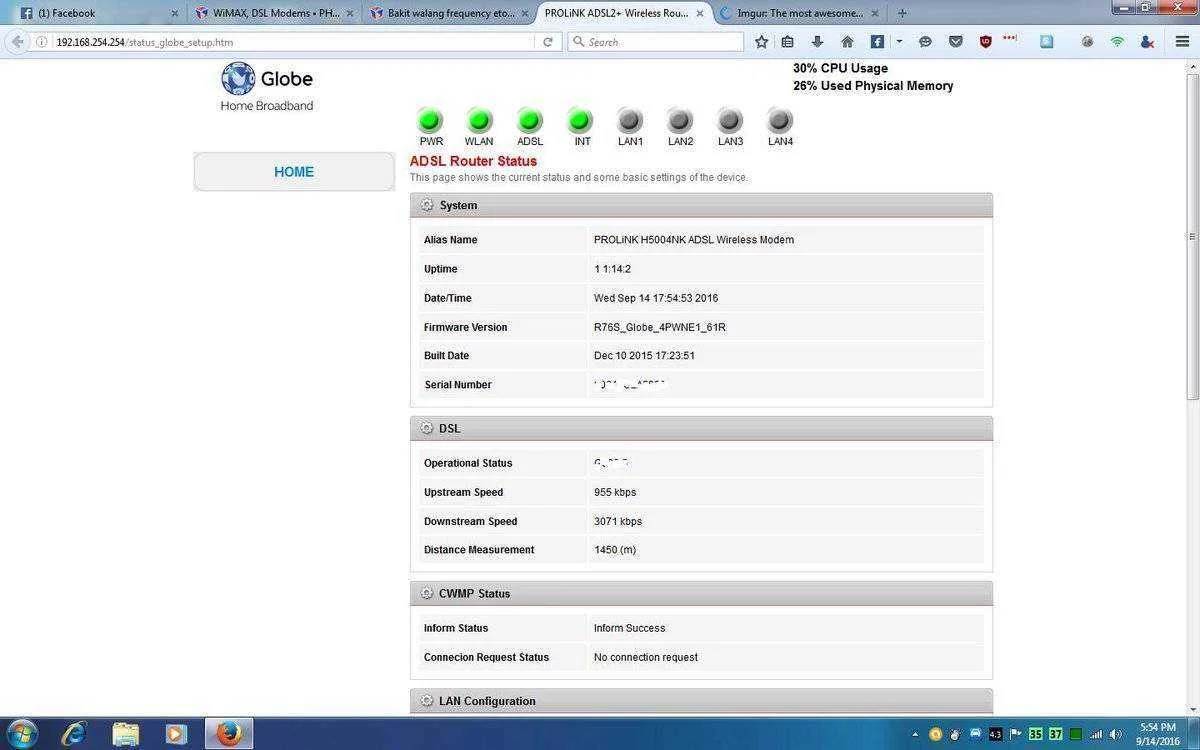Viewport: 1200px width, 750px height.
Task: Open Windows Media Player on taskbar
Action: pos(176,734)
